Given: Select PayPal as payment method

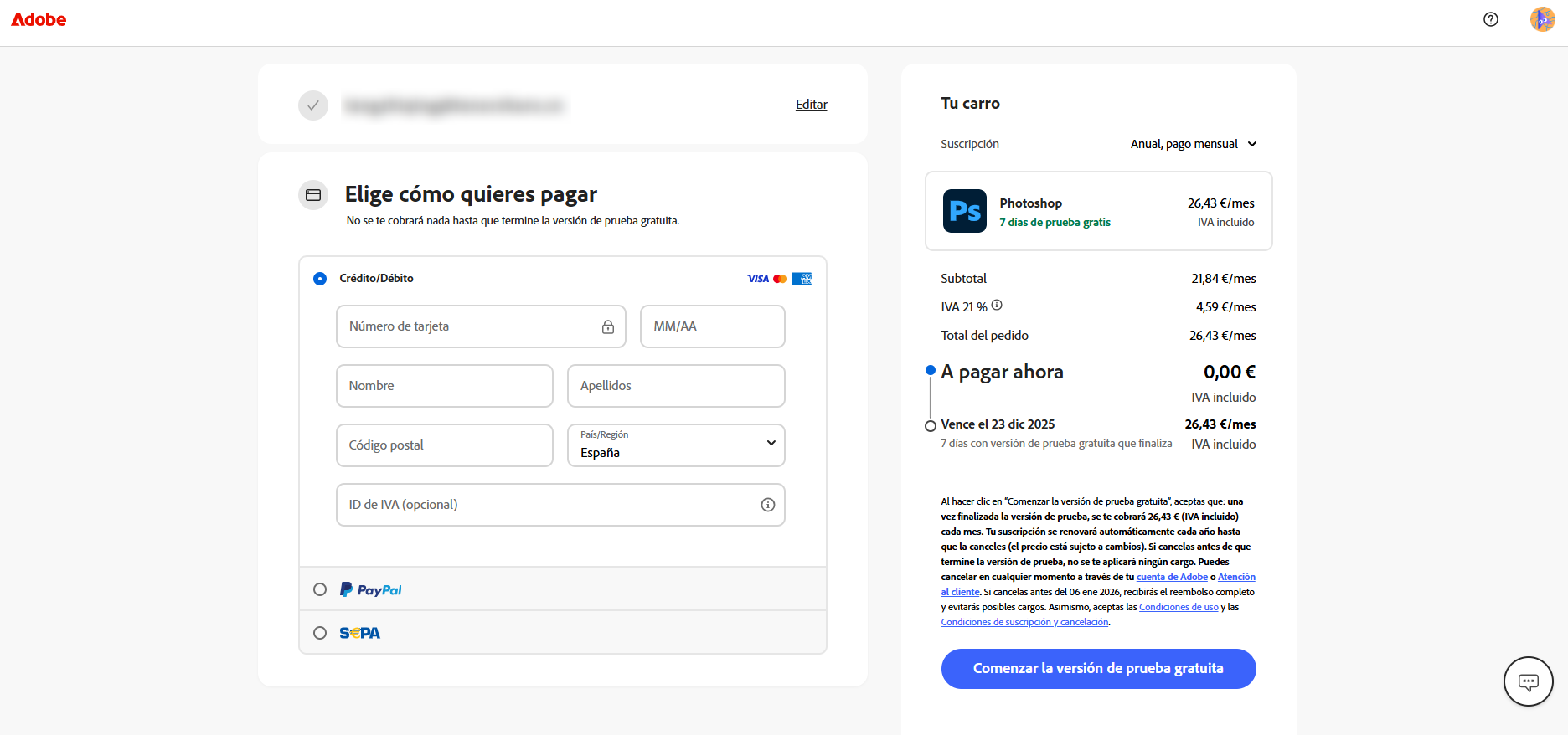Looking at the screenshot, I should click(320, 589).
